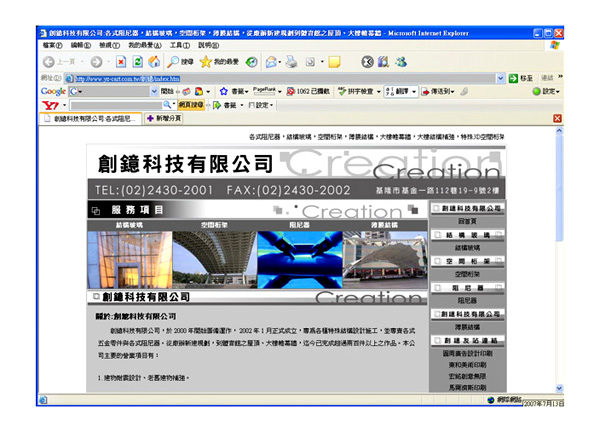Click the green Refresh page icon
This screenshot has width=600, height=432.
(x=138, y=62)
